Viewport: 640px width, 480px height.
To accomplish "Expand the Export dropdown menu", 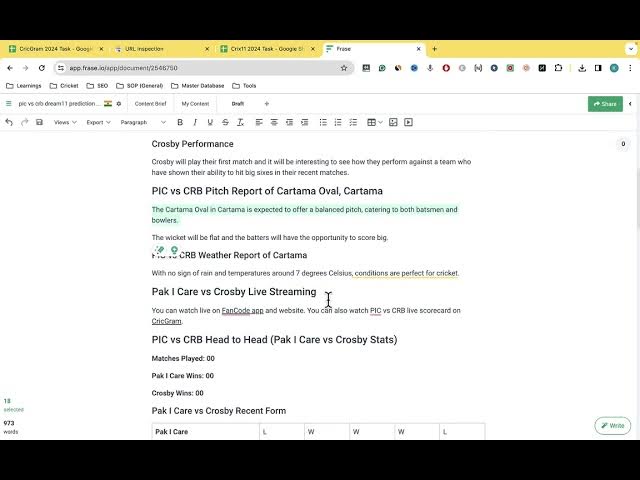I will (x=98, y=122).
